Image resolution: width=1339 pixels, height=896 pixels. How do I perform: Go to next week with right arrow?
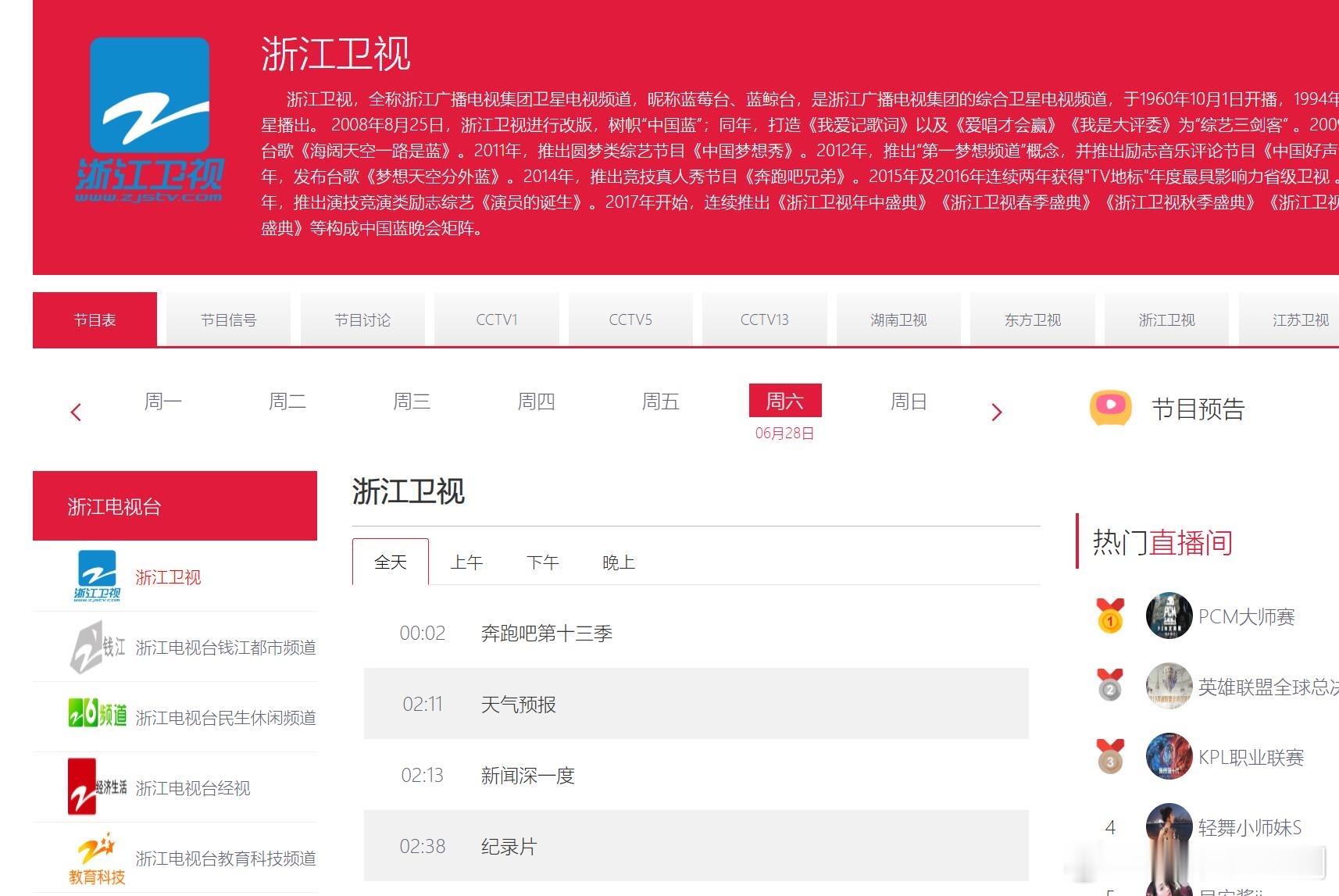click(x=996, y=412)
